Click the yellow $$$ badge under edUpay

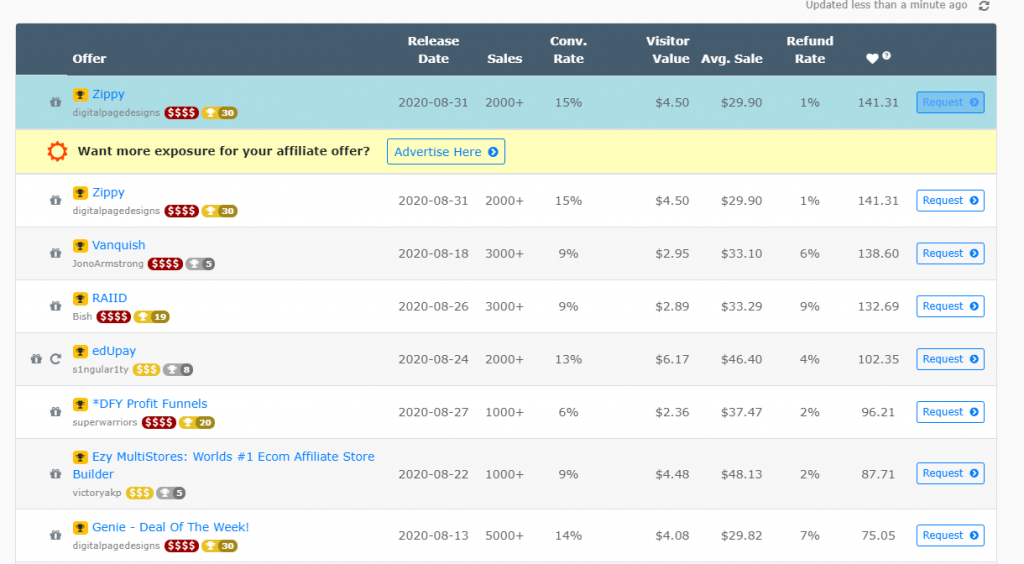pyautogui.click(x=146, y=369)
